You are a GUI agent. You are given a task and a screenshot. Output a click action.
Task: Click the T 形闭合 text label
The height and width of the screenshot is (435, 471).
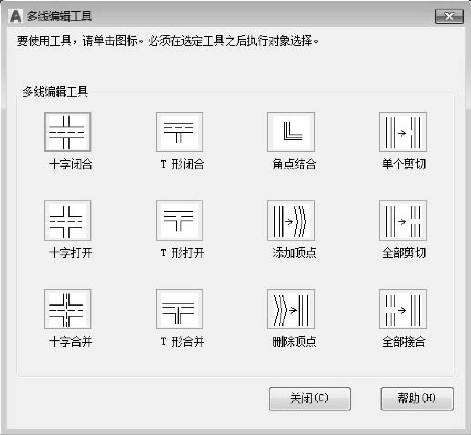[182, 164]
